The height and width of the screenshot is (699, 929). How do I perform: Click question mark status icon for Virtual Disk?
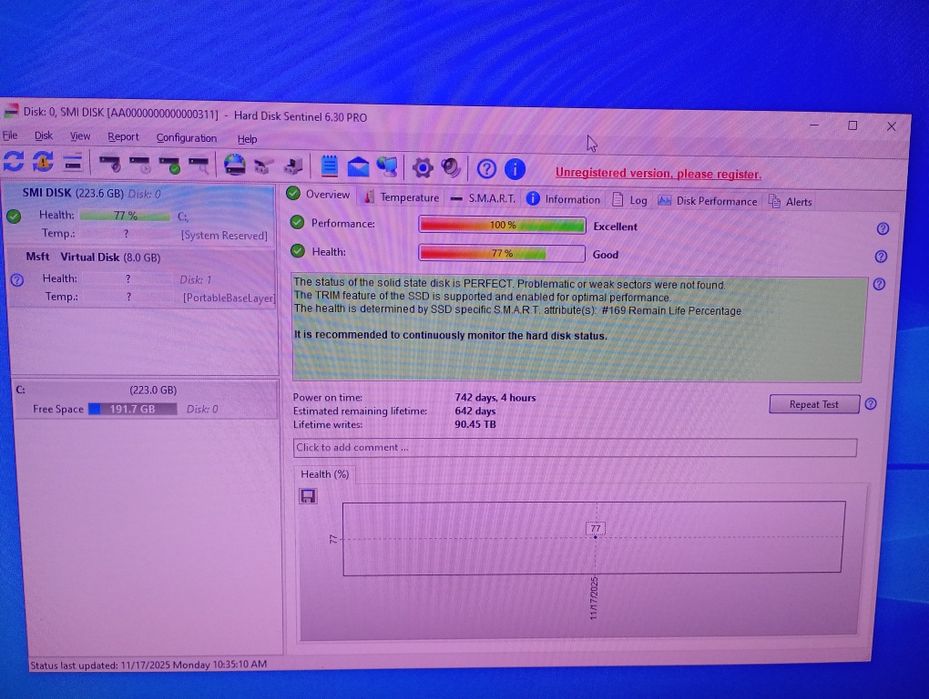click(x=17, y=280)
